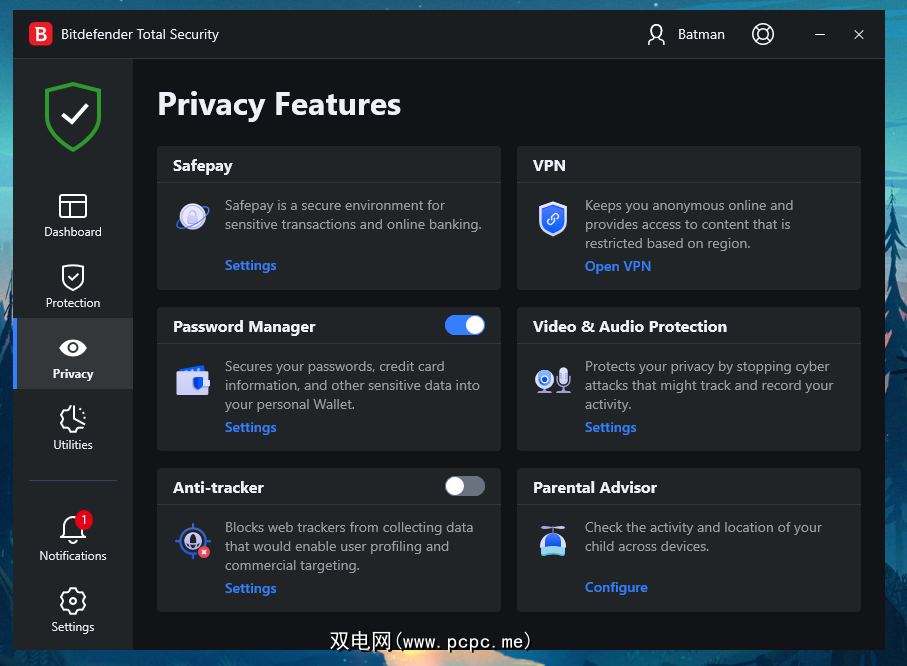Viewport: 907px width, 666px height.
Task: Click the webcam and microphone icon
Action: (x=552, y=380)
